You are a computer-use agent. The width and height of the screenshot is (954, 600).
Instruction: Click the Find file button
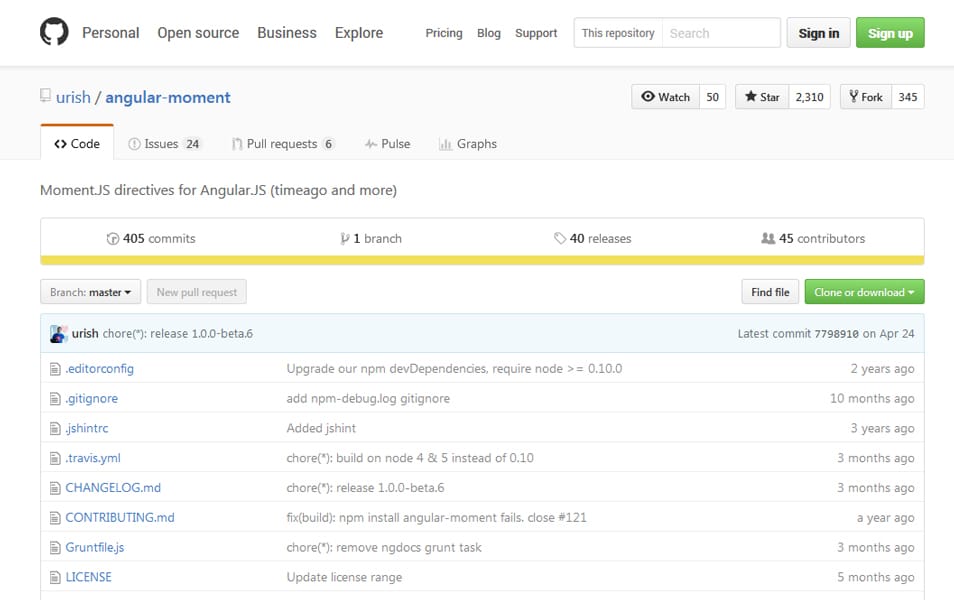770,292
